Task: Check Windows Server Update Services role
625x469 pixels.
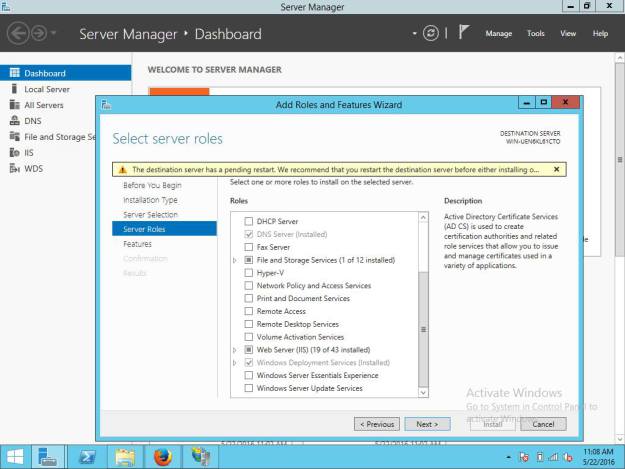Action: pos(248,388)
